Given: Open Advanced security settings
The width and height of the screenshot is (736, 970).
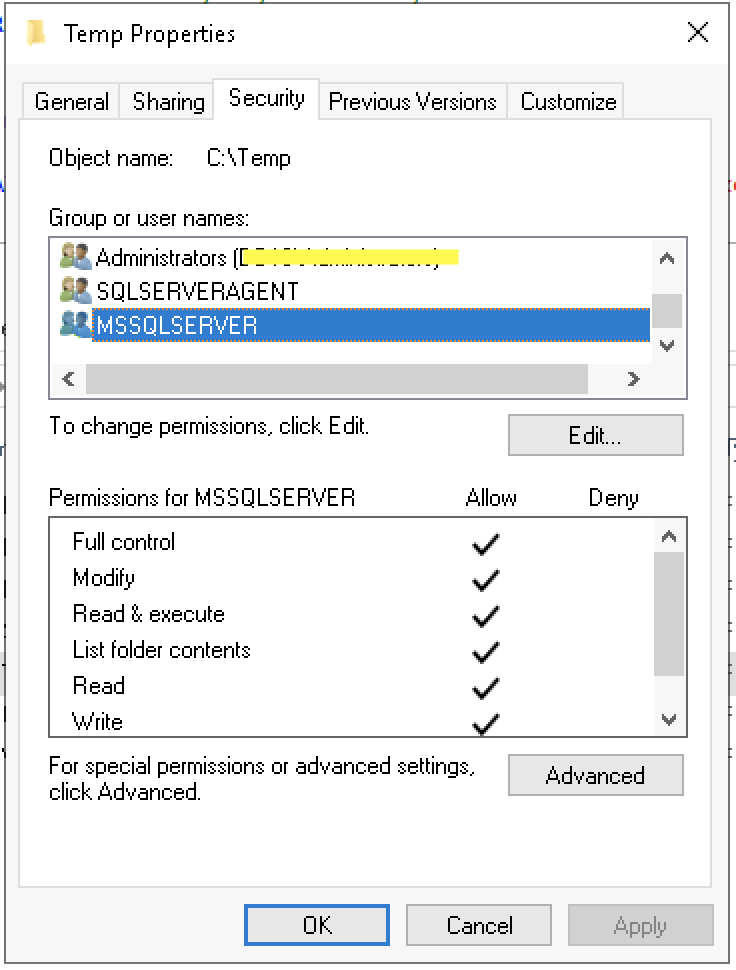Looking at the screenshot, I should [595, 775].
